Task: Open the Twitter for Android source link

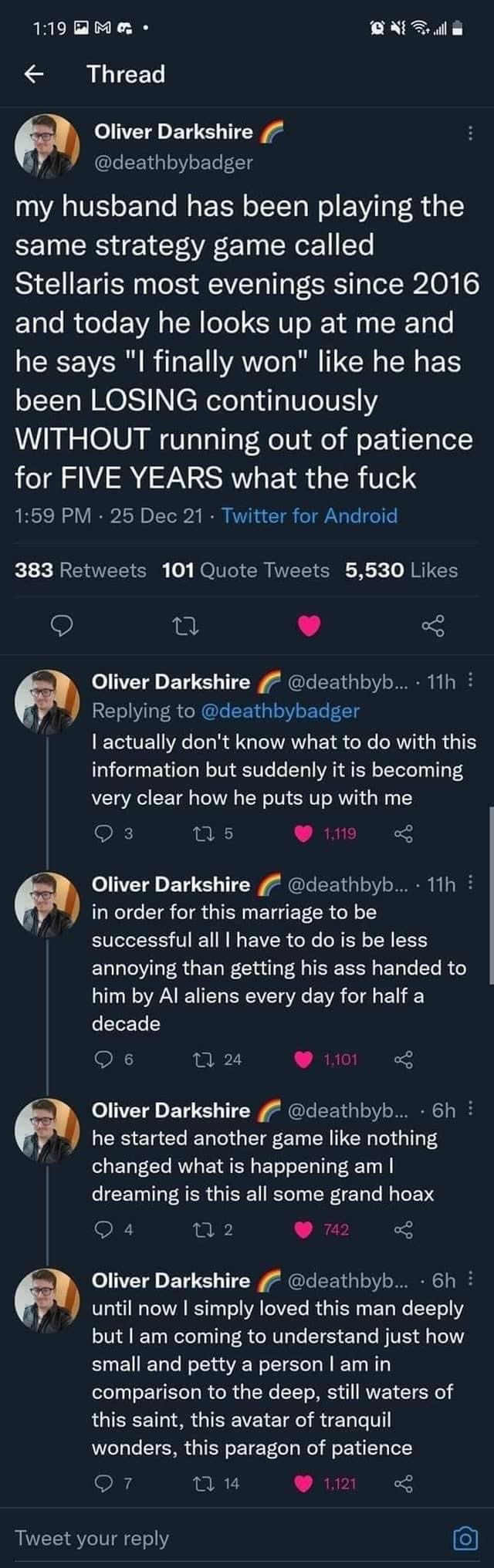Action: point(310,515)
